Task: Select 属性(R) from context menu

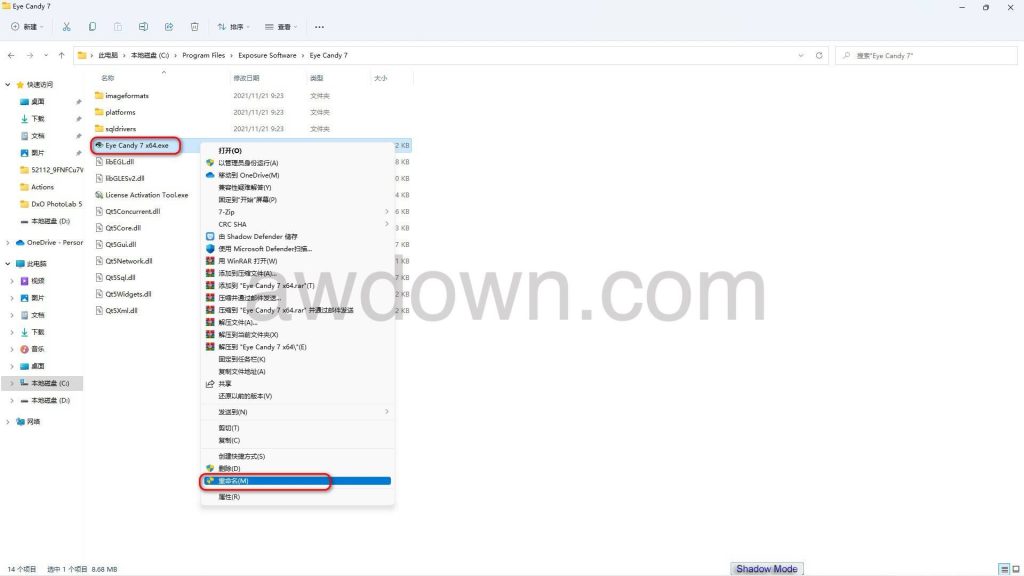Action: click(x=229, y=497)
